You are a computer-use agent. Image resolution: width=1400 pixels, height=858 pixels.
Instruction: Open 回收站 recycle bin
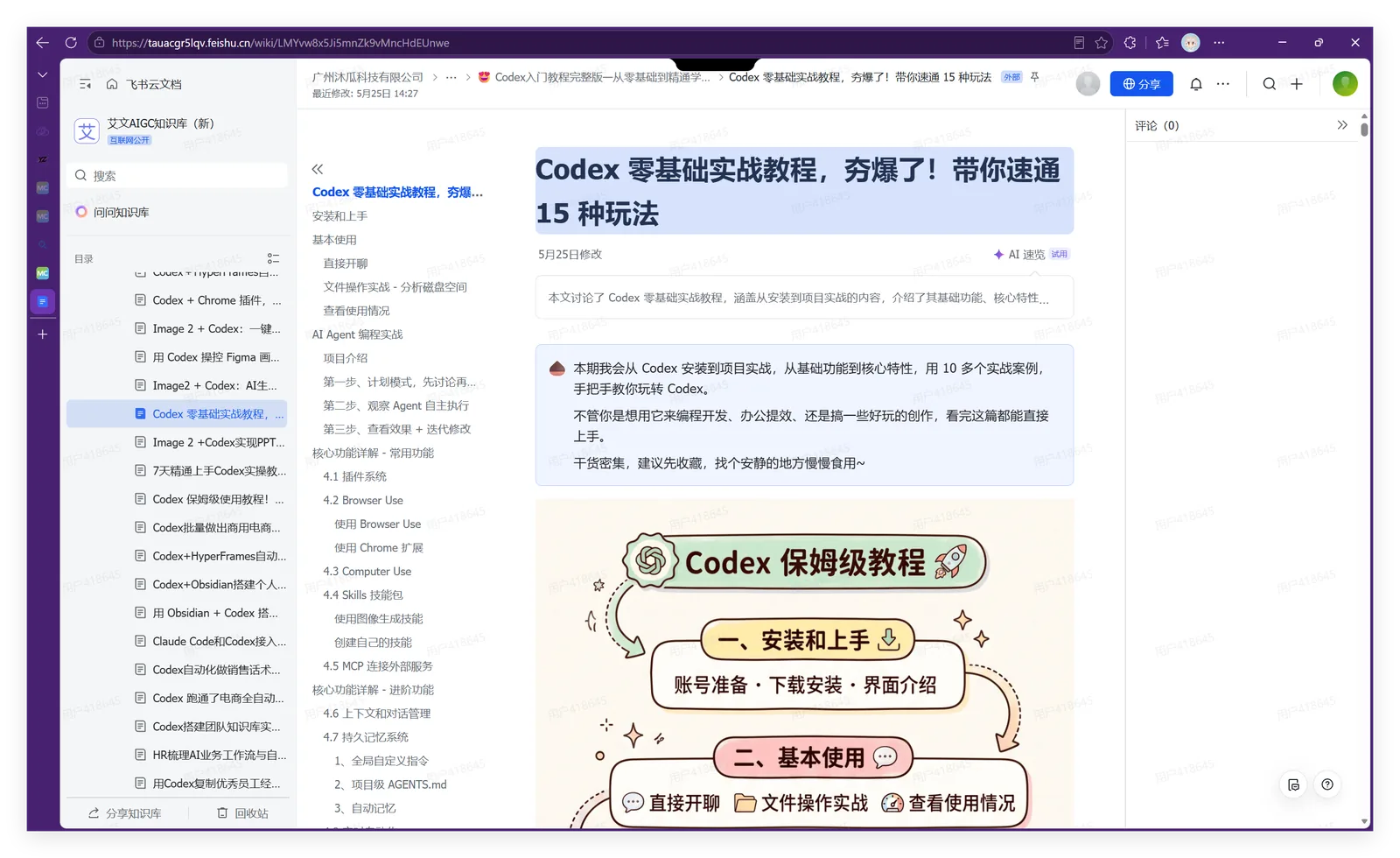point(242,813)
